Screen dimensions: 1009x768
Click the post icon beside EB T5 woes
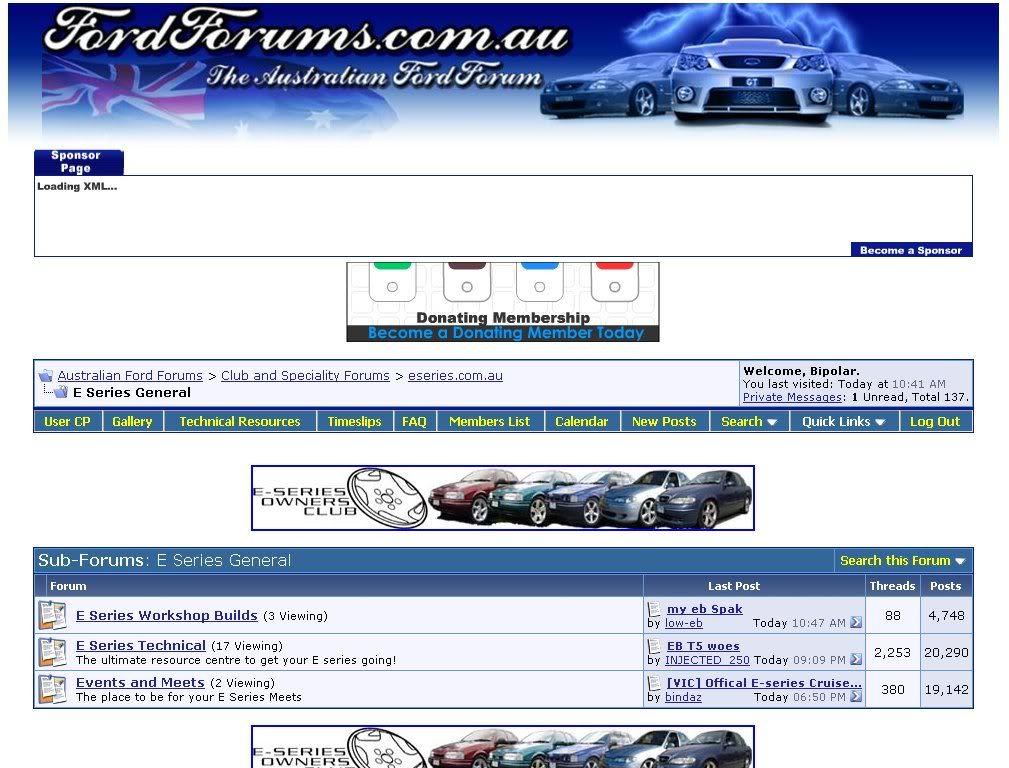pos(654,646)
